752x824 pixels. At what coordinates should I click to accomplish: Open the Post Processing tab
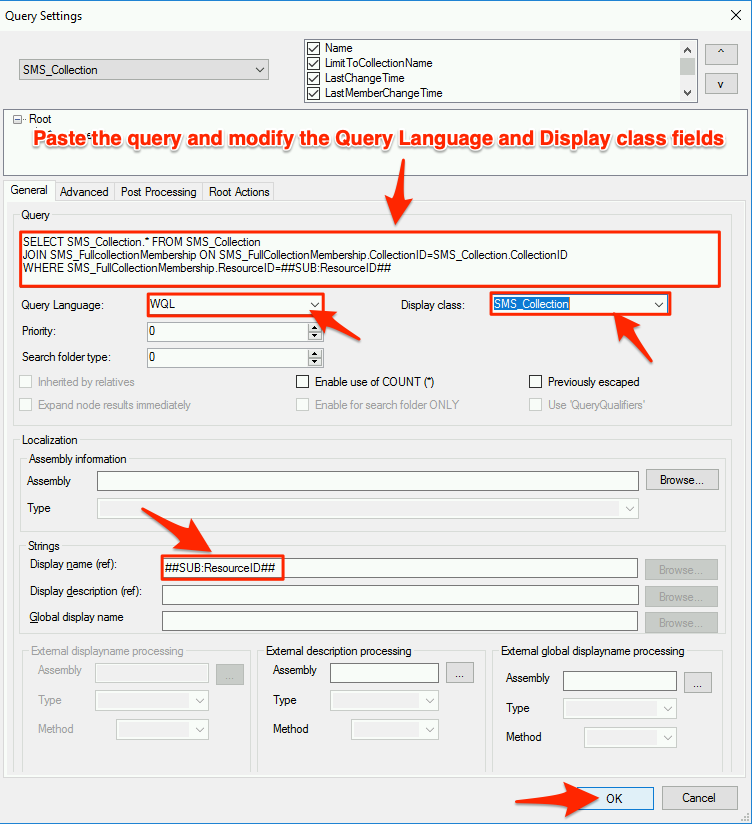(158, 192)
